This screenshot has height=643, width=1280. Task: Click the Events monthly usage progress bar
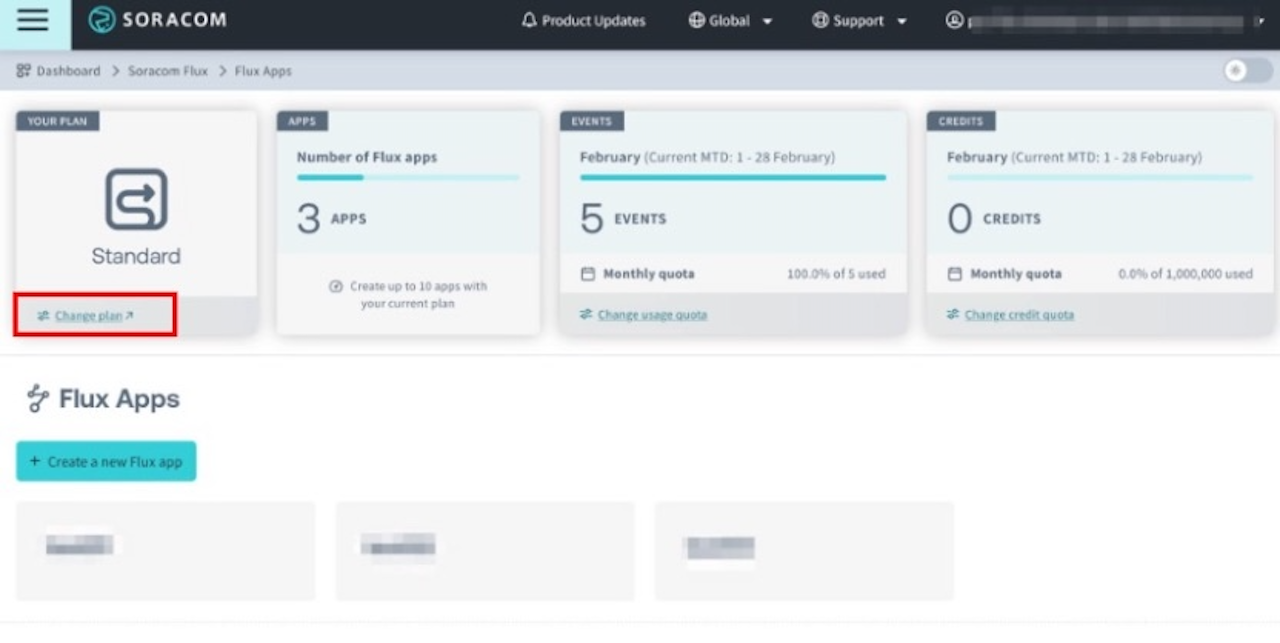click(x=732, y=177)
